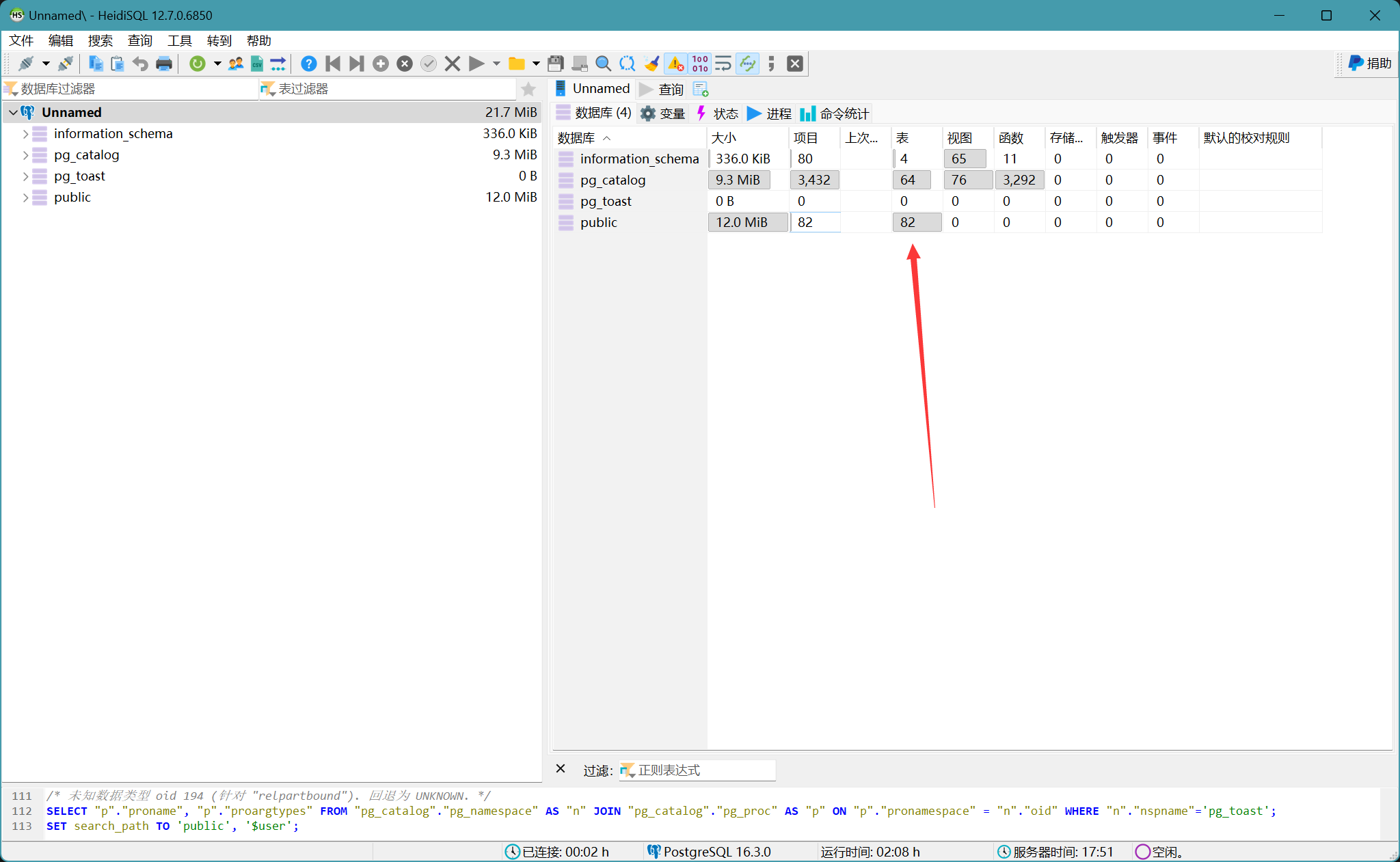Sort by the 数据库 column header
The image size is (1400, 862).
(630, 138)
